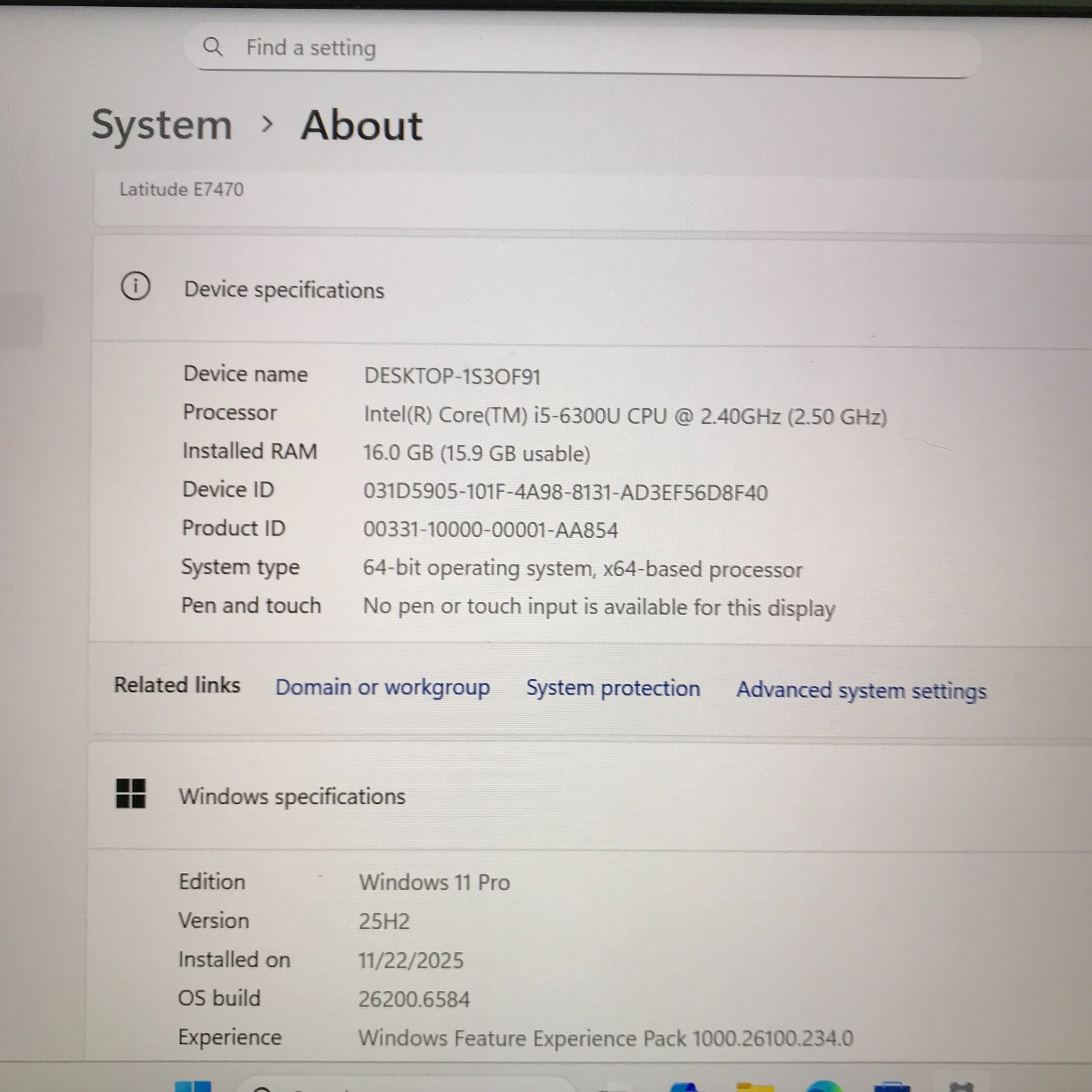
Task: Select the Latitude E7470 model text
Action: 182,189
